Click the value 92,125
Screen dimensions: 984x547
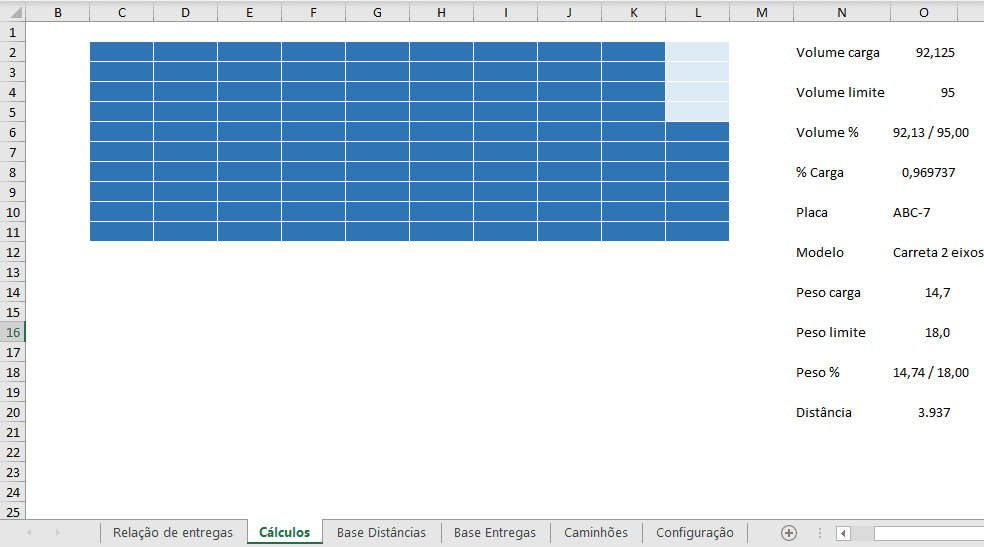tap(935, 53)
